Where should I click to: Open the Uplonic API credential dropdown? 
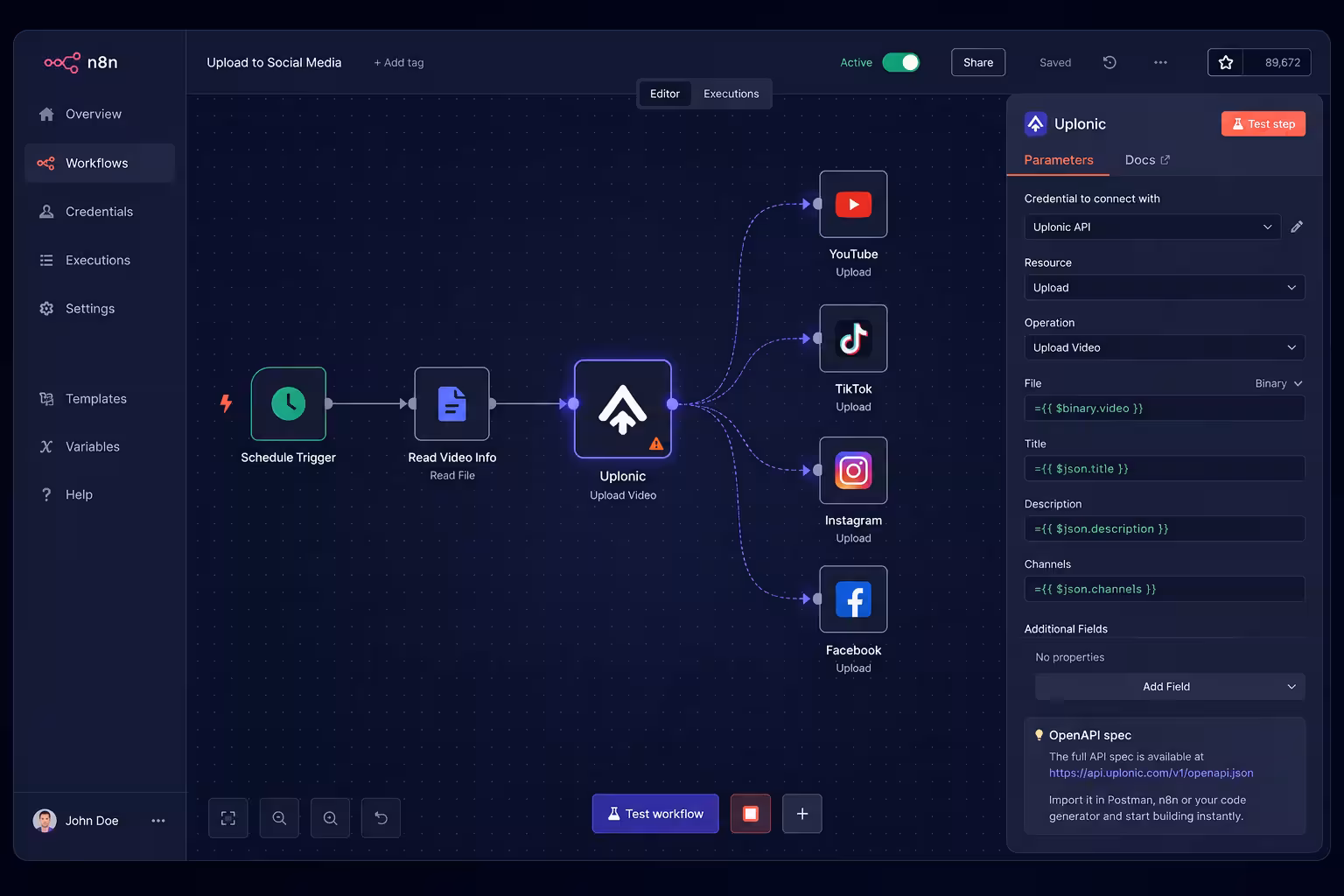(x=1152, y=227)
